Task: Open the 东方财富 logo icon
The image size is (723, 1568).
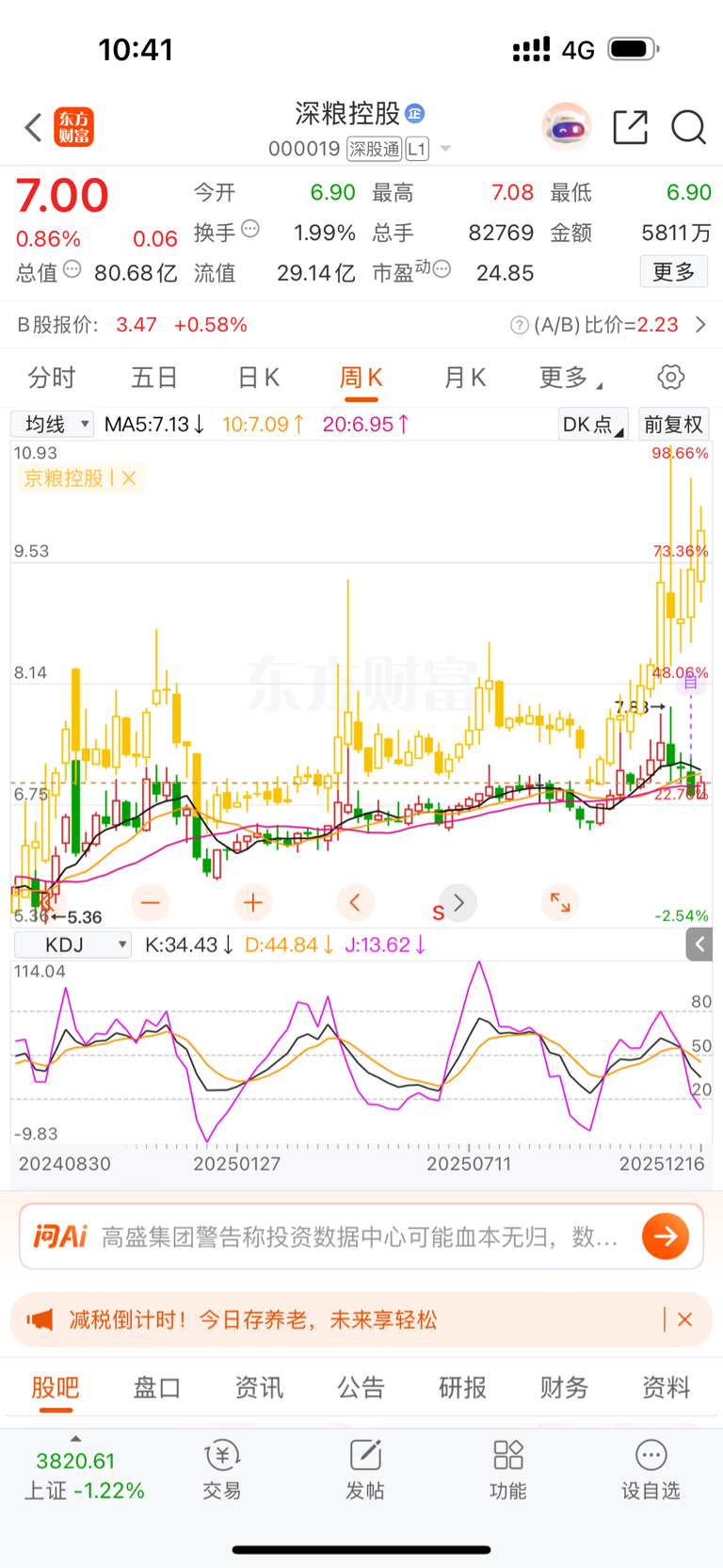Action: coord(73,127)
